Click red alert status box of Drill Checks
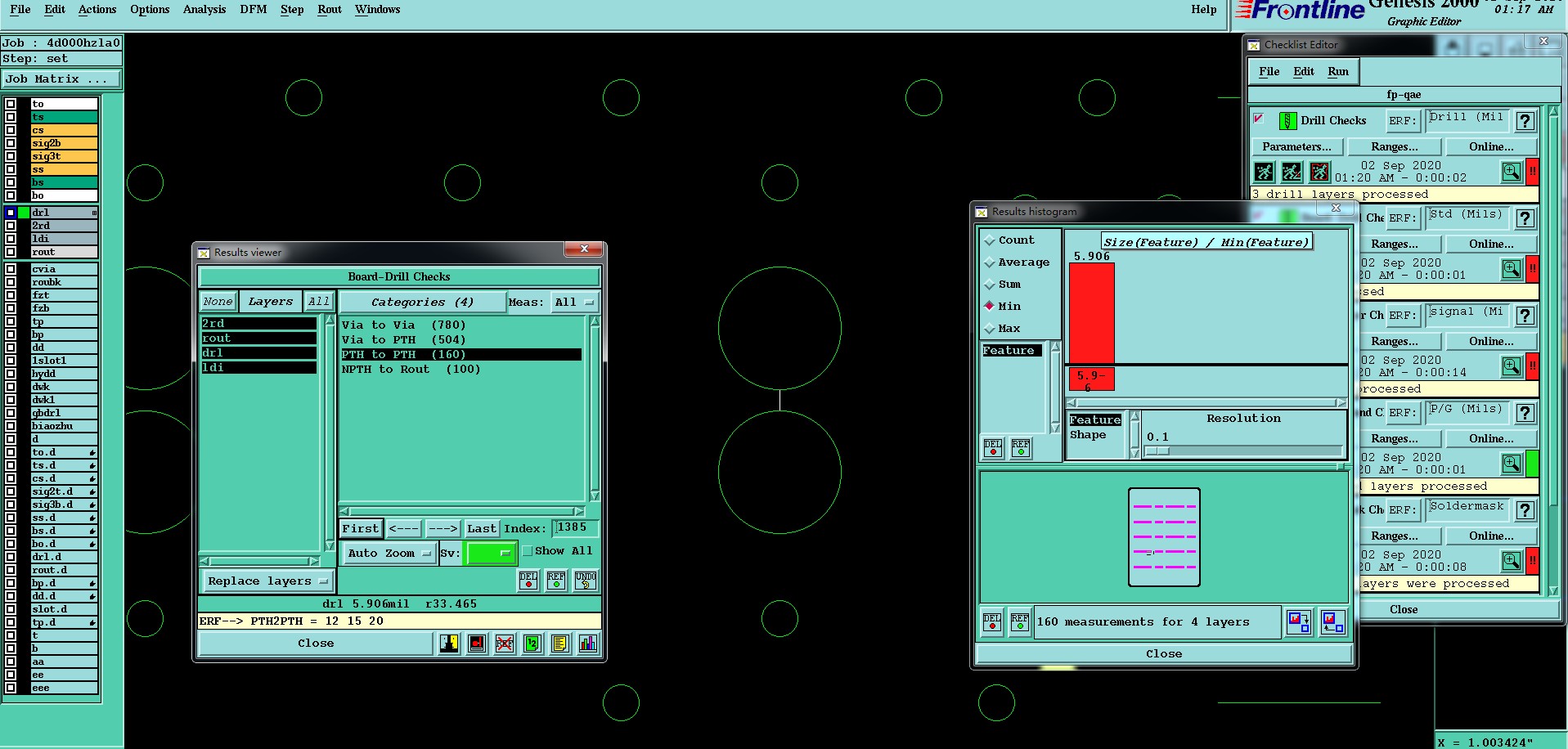The height and width of the screenshot is (749, 1568). (1532, 172)
